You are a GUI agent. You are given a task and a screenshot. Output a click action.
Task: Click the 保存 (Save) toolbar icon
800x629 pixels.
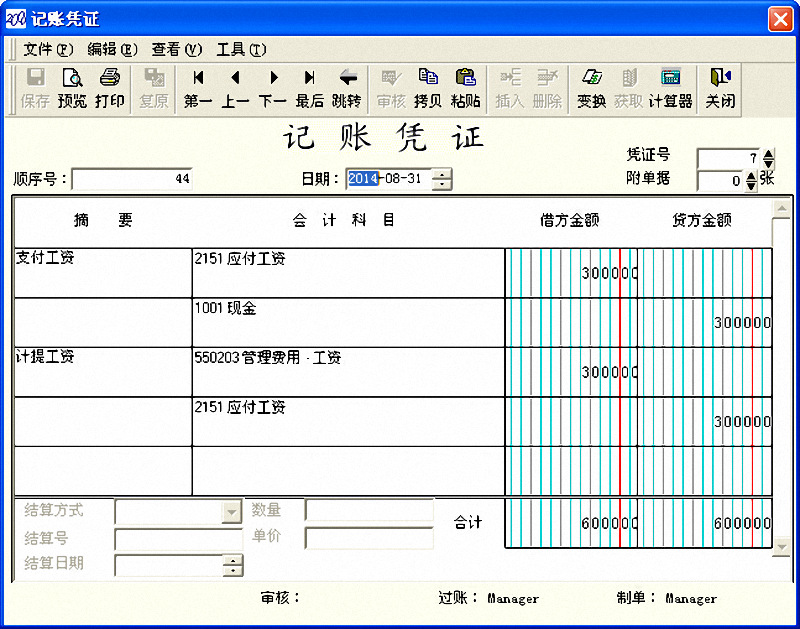coord(35,89)
